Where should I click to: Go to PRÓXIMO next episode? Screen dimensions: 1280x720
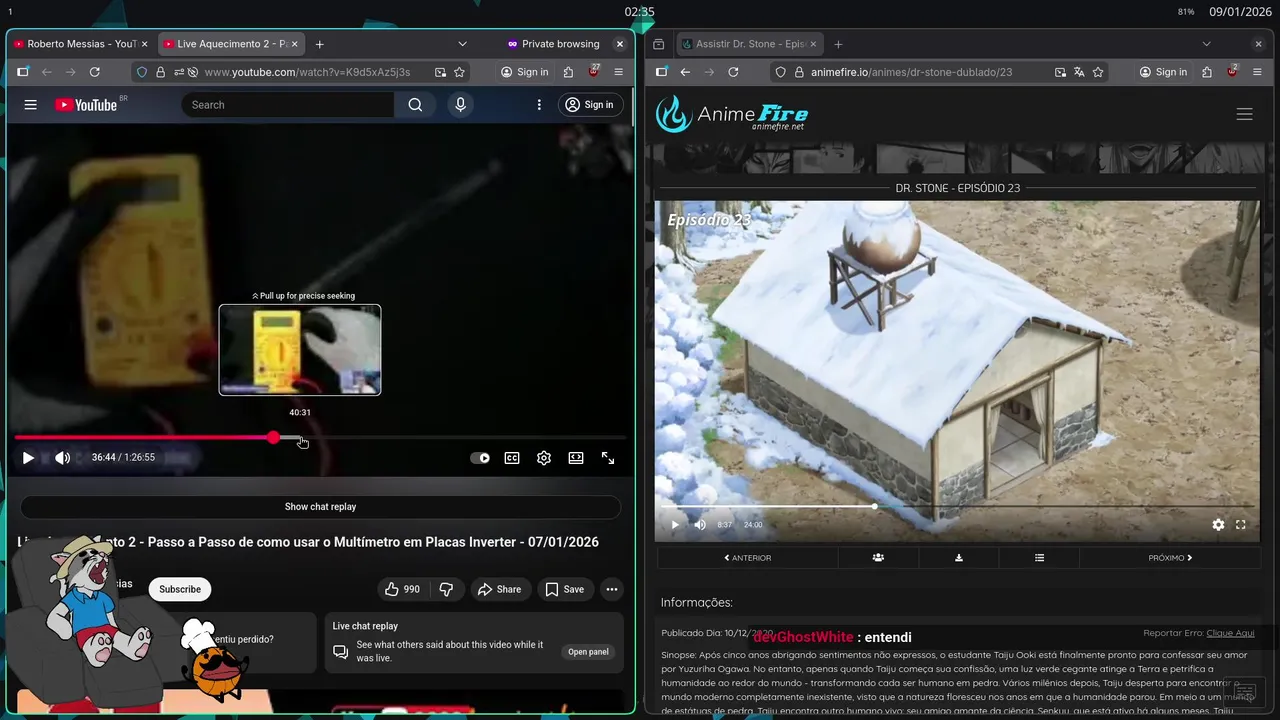click(1170, 558)
